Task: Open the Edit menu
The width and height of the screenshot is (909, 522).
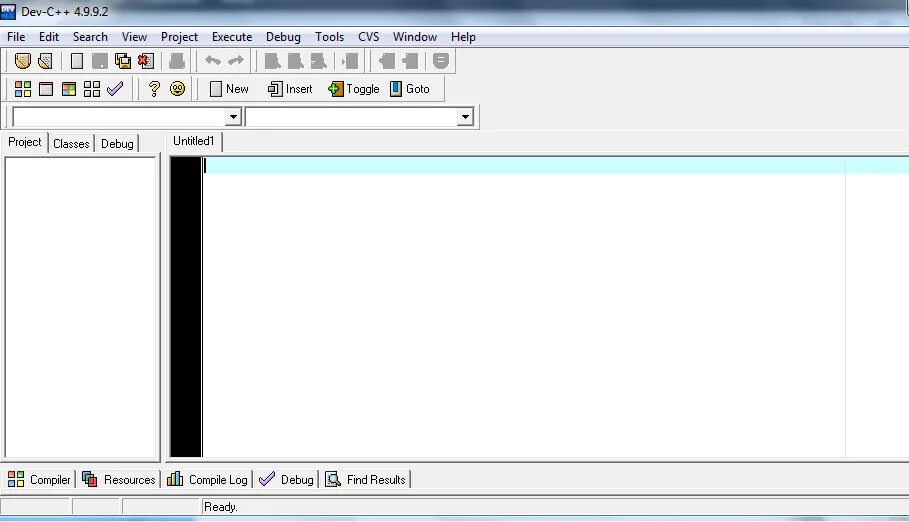Action: coord(49,37)
